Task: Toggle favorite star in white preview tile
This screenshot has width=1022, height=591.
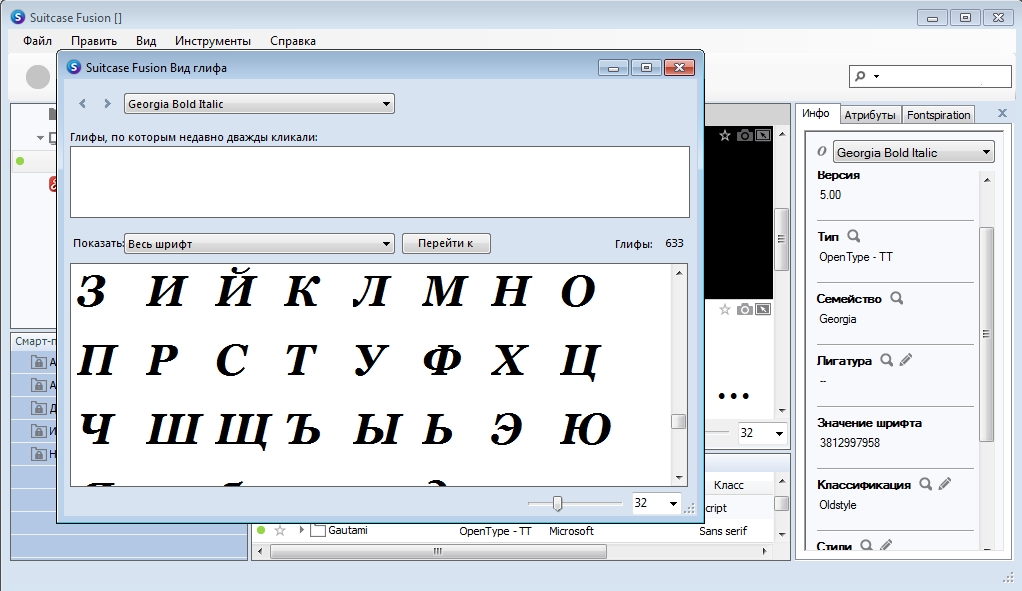Action: [x=725, y=310]
